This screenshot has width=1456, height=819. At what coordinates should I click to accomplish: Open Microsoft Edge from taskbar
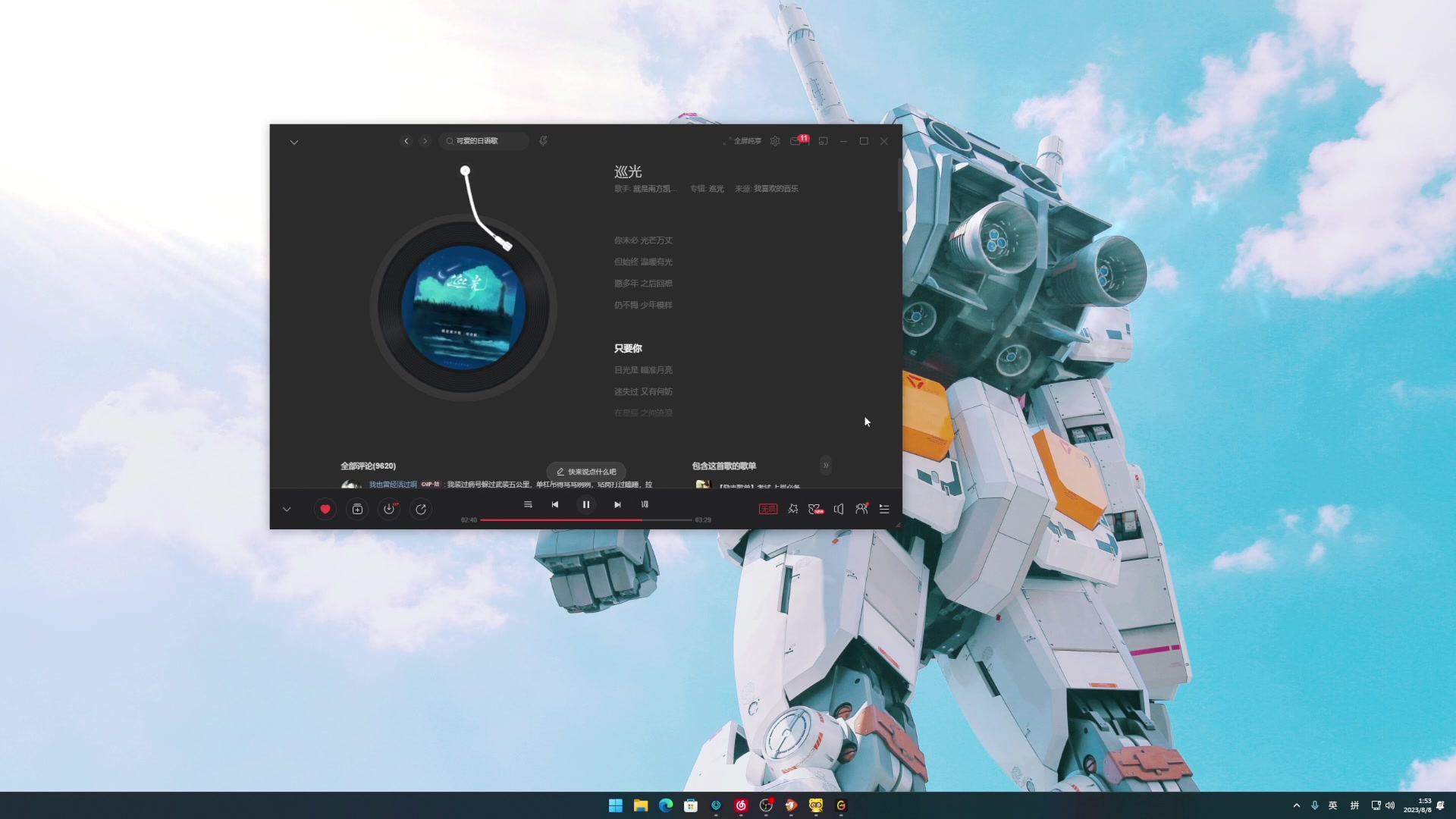tap(666, 805)
